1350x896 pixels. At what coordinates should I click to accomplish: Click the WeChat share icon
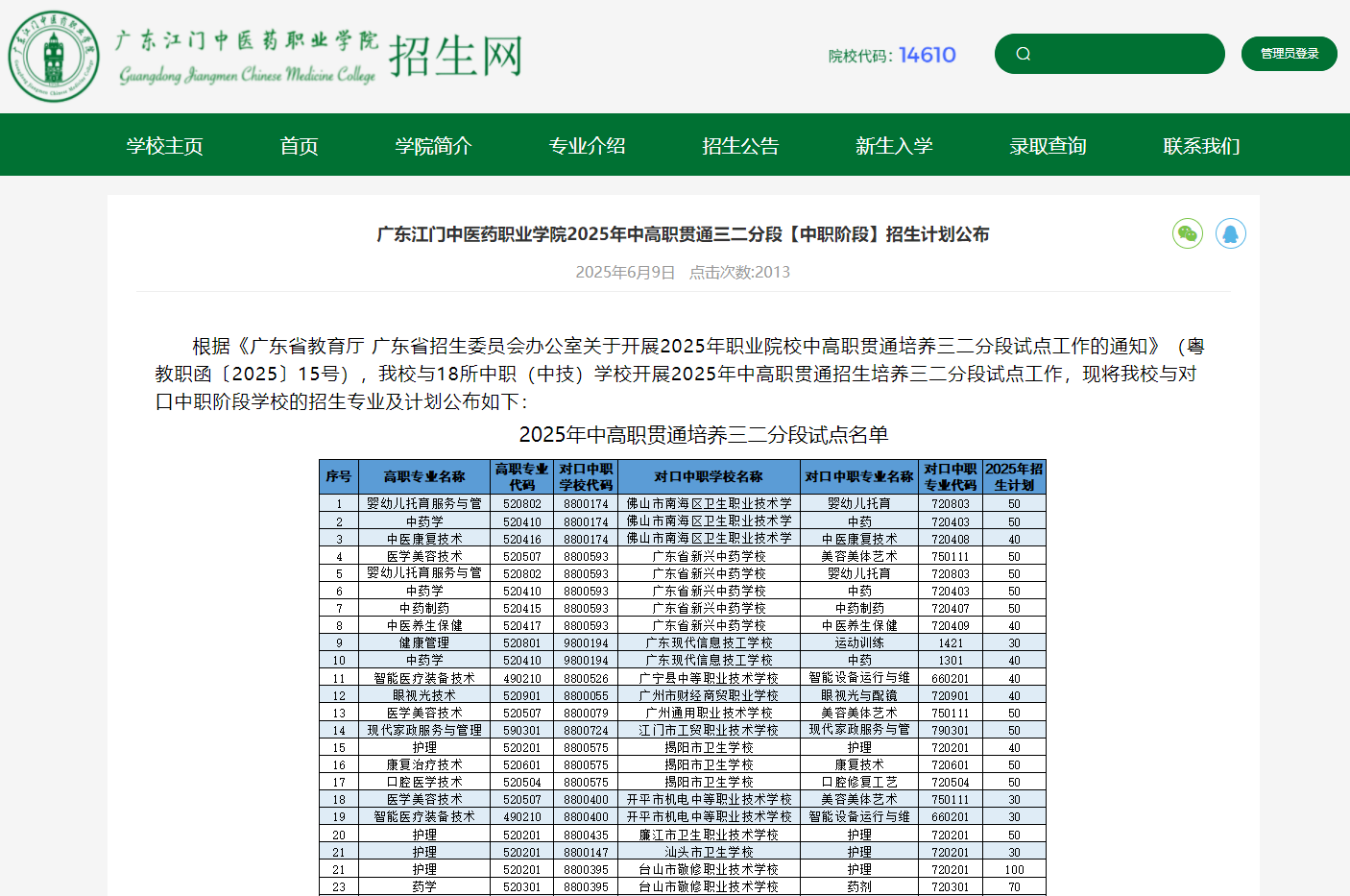[1188, 232]
